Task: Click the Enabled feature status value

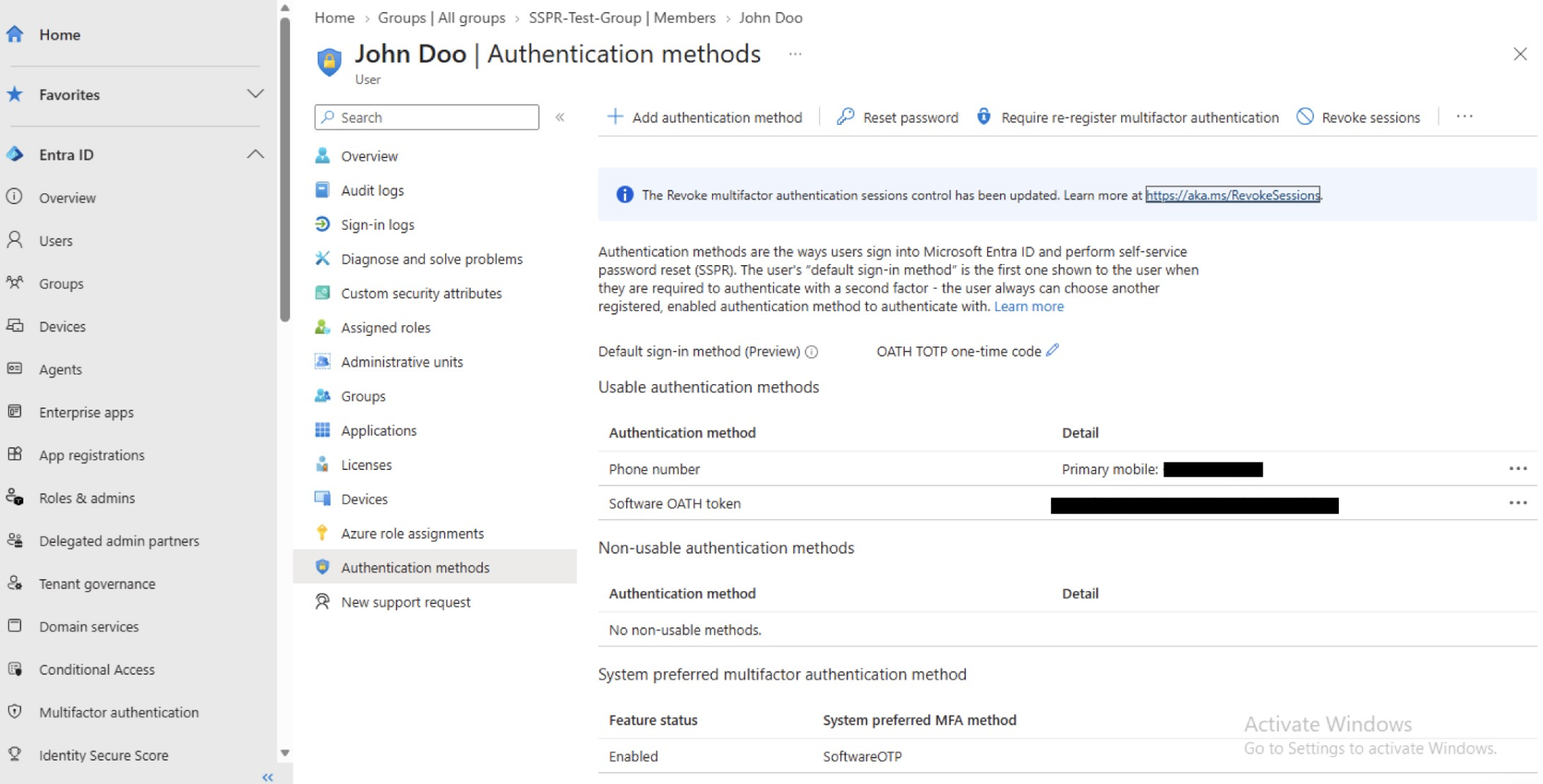Action: 633,756
